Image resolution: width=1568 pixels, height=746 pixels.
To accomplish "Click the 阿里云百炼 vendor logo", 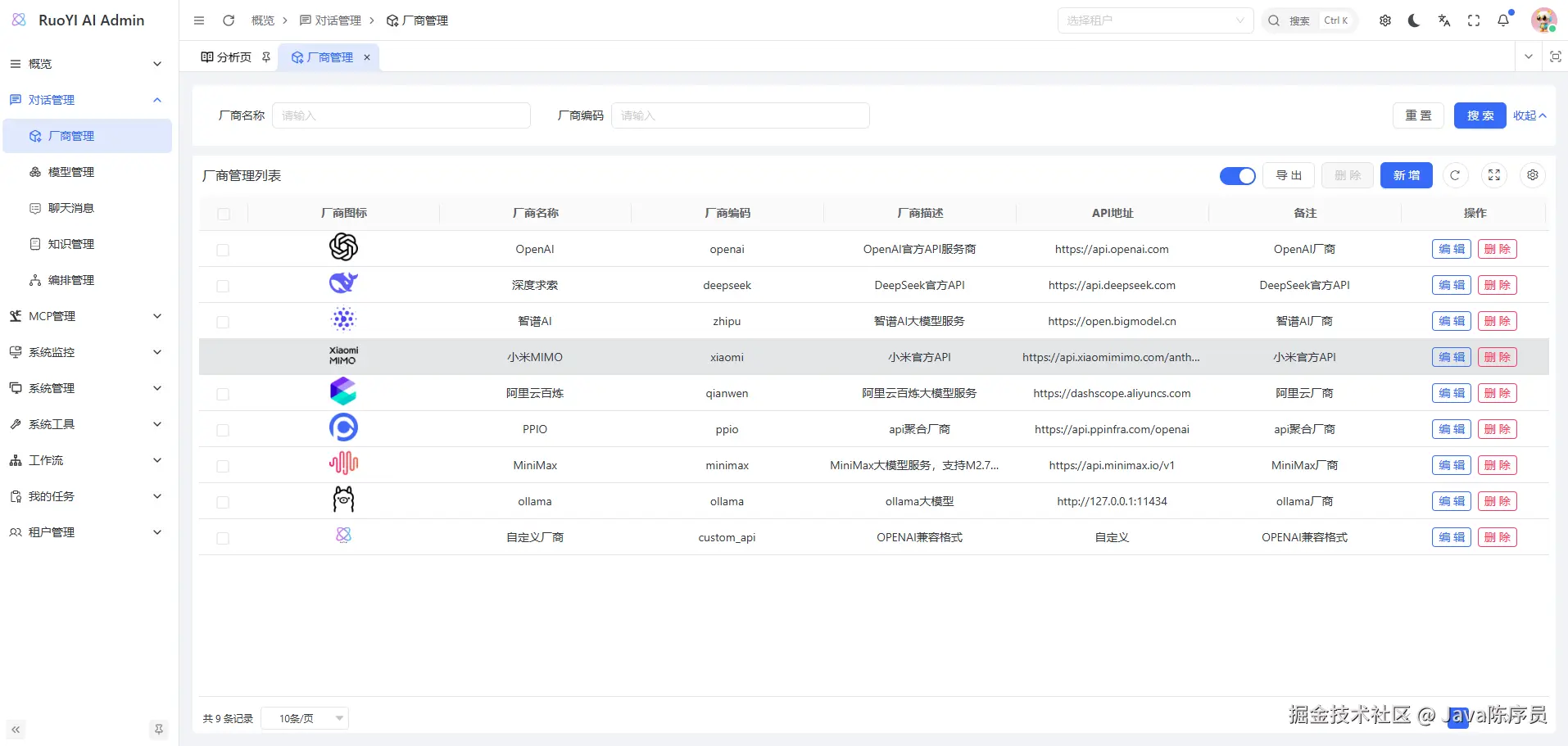I will pyautogui.click(x=343, y=391).
